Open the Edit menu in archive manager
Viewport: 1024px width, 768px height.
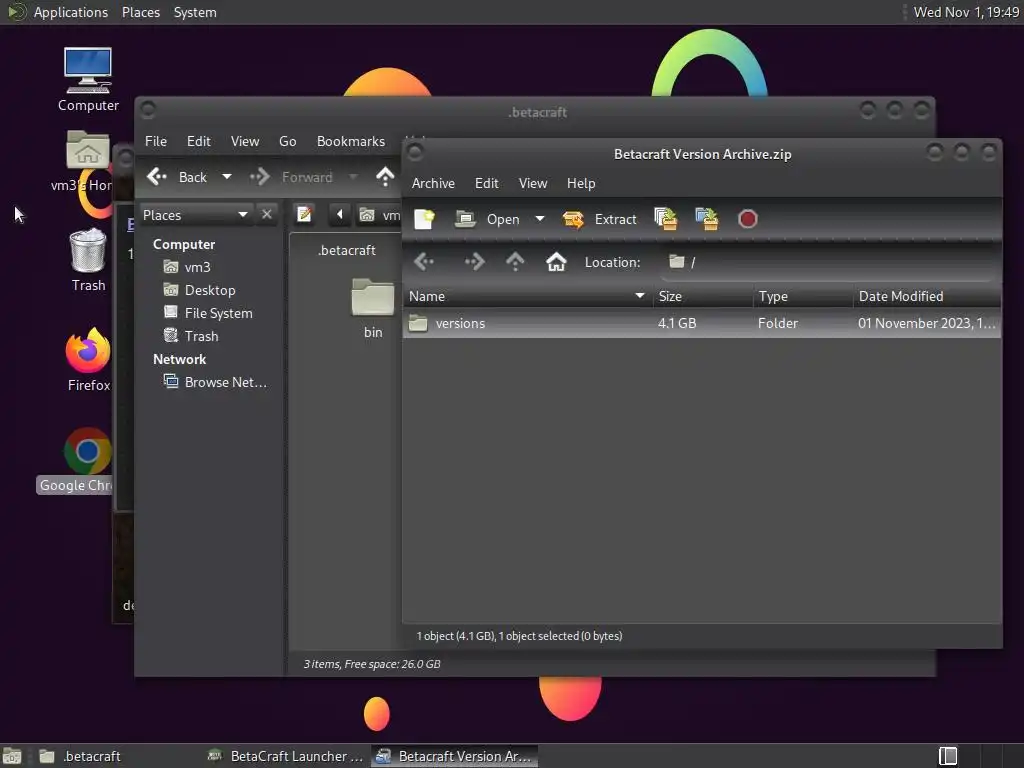(x=487, y=184)
